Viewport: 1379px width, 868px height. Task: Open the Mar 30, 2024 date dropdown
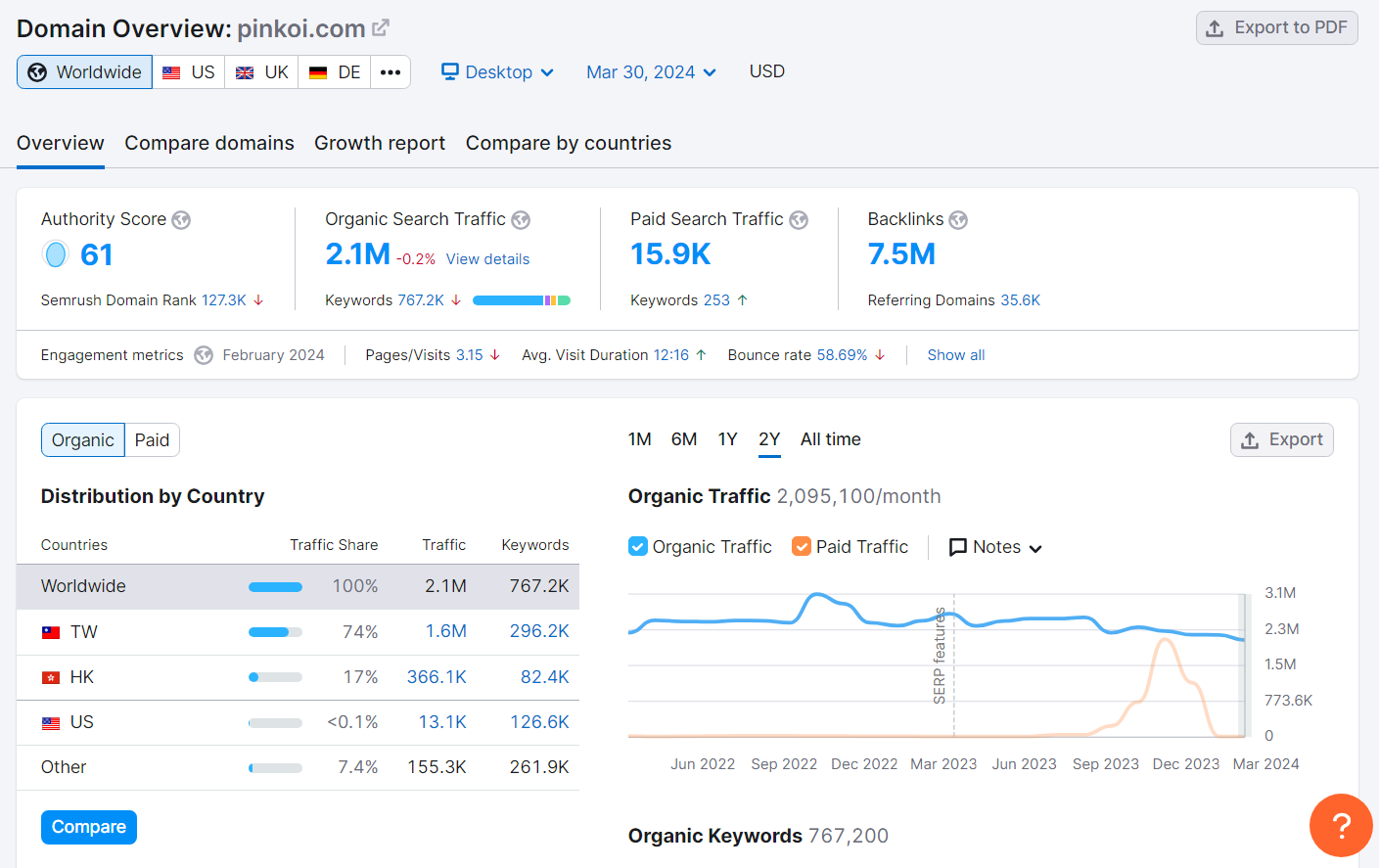pyautogui.click(x=651, y=71)
